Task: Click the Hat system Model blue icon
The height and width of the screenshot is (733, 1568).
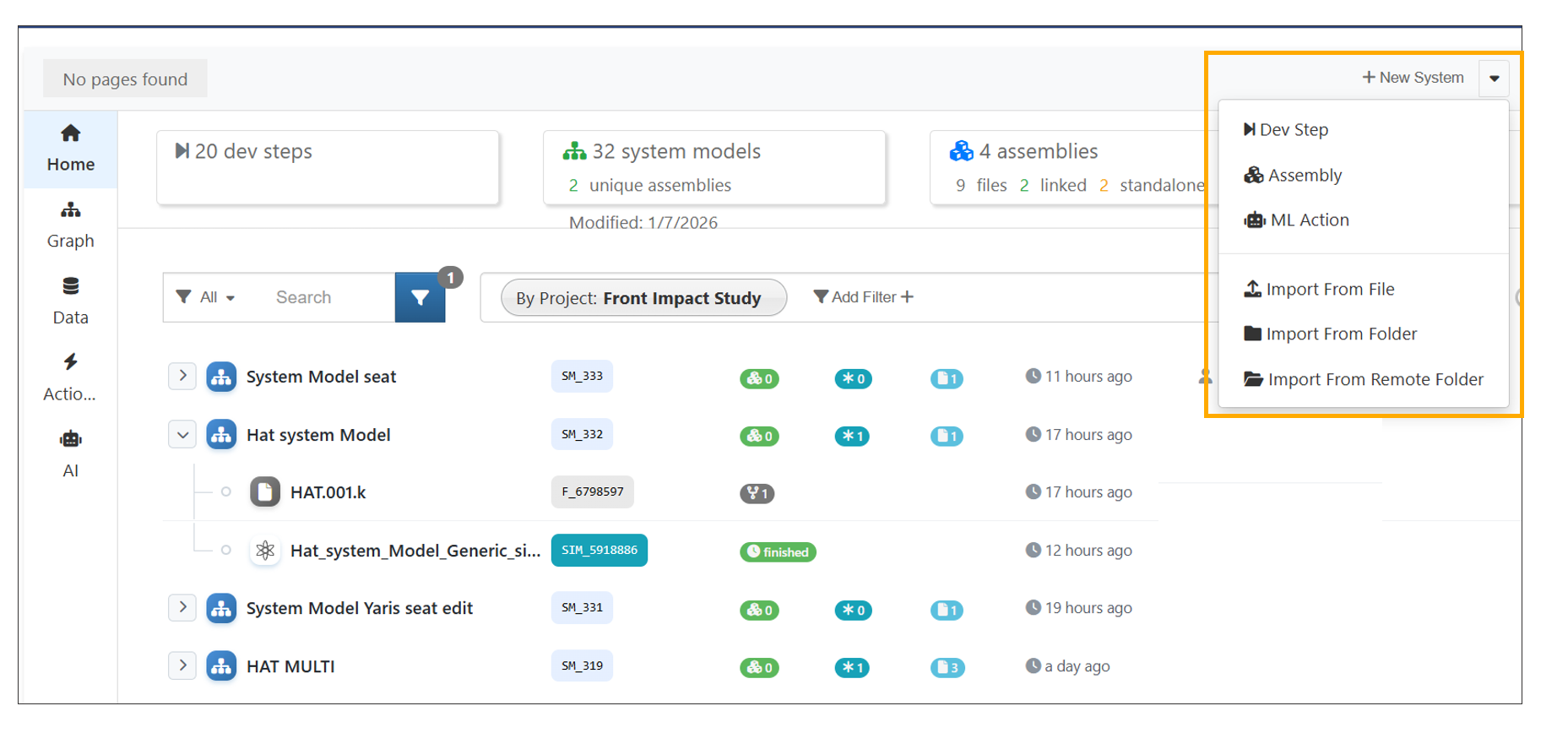Action: click(x=221, y=435)
